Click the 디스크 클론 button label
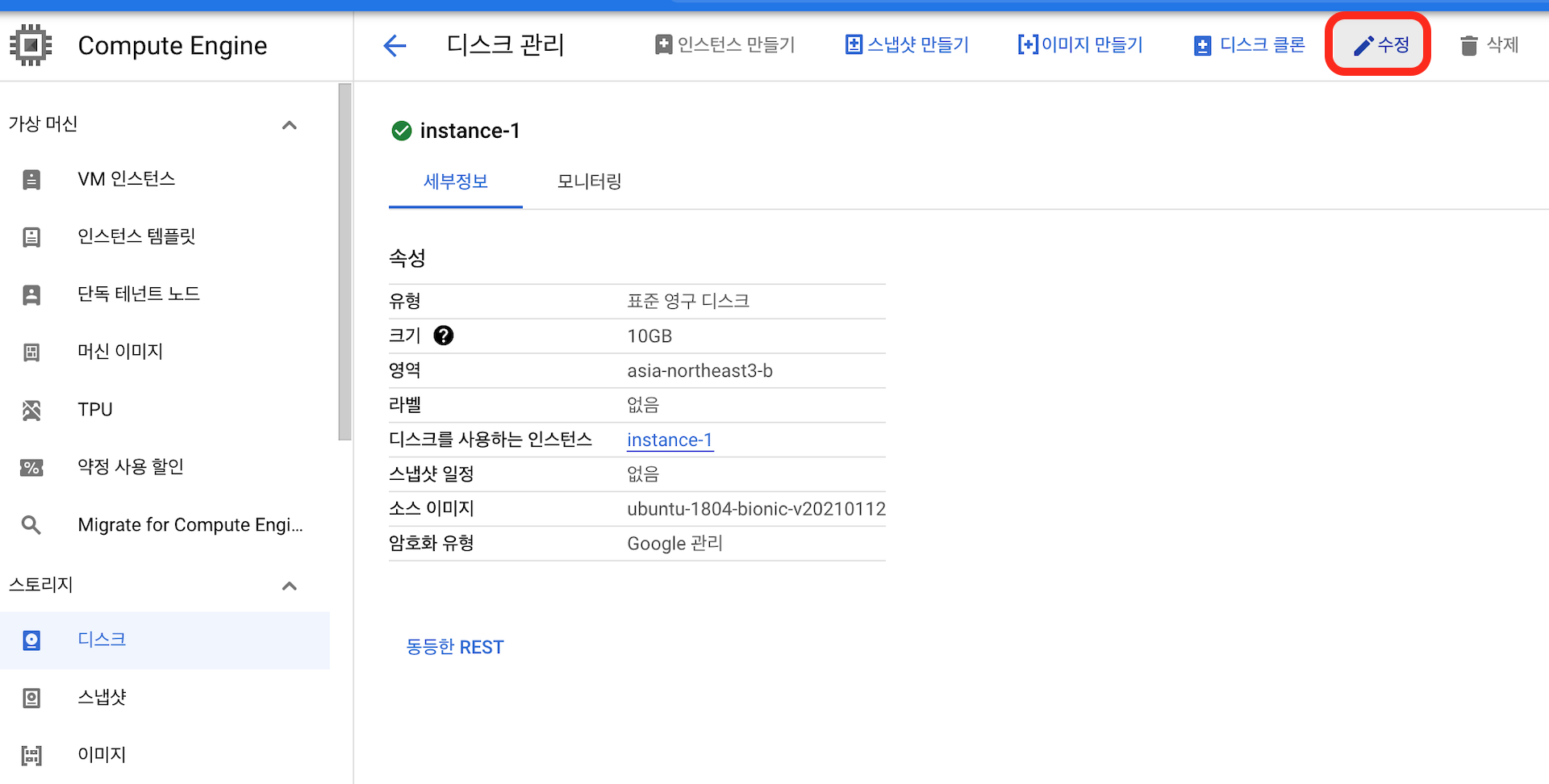 tap(1263, 45)
